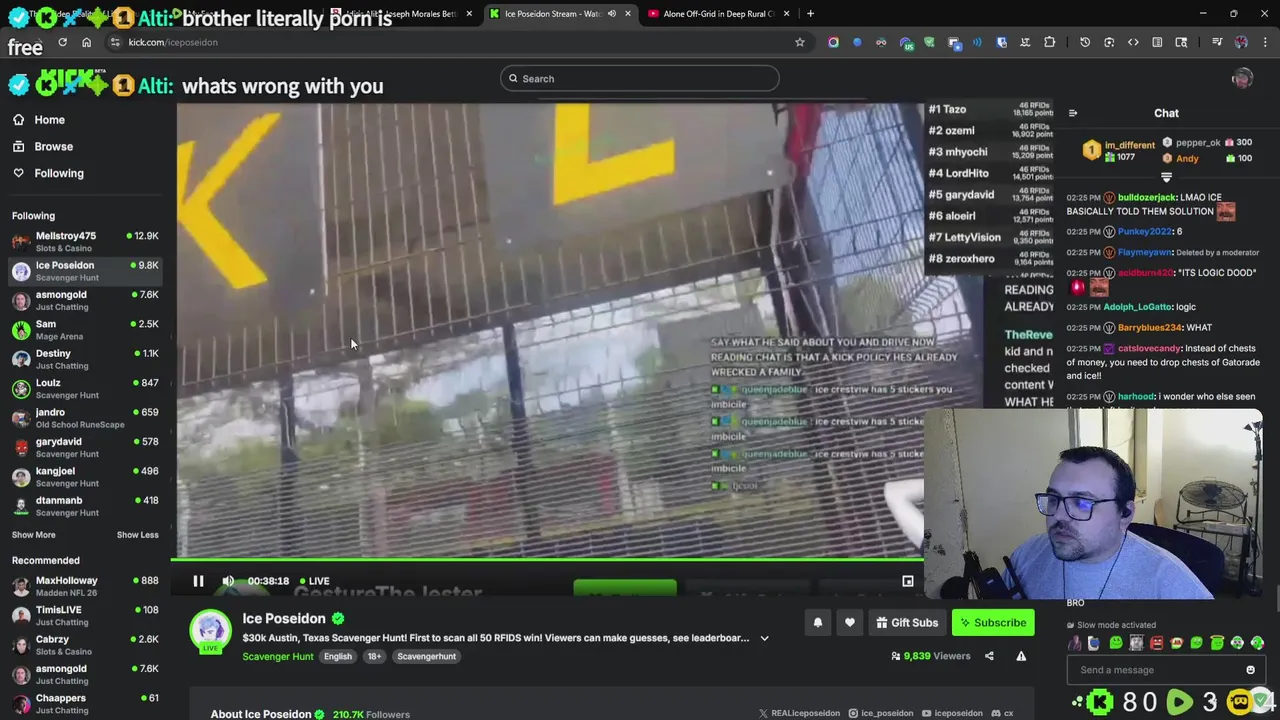Open Mellstroy475 channel in Following list
The width and height of the screenshot is (1280, 720).
[x=85, y=241]
